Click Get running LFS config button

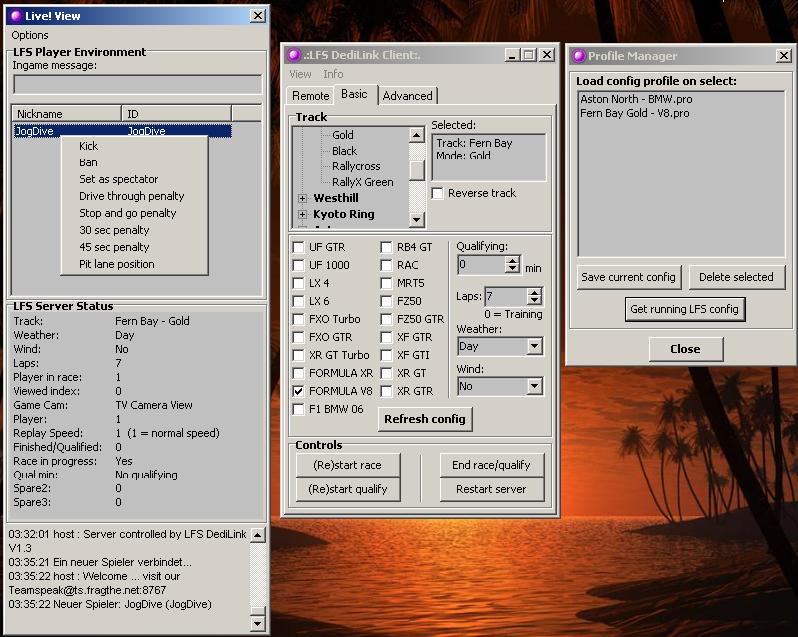[x=685, y=309]
